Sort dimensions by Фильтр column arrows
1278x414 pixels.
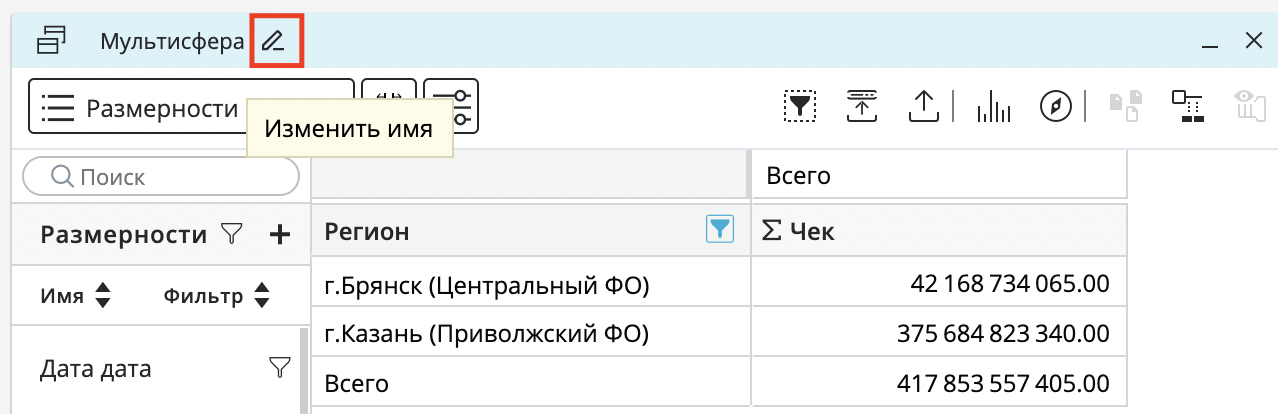262,295
